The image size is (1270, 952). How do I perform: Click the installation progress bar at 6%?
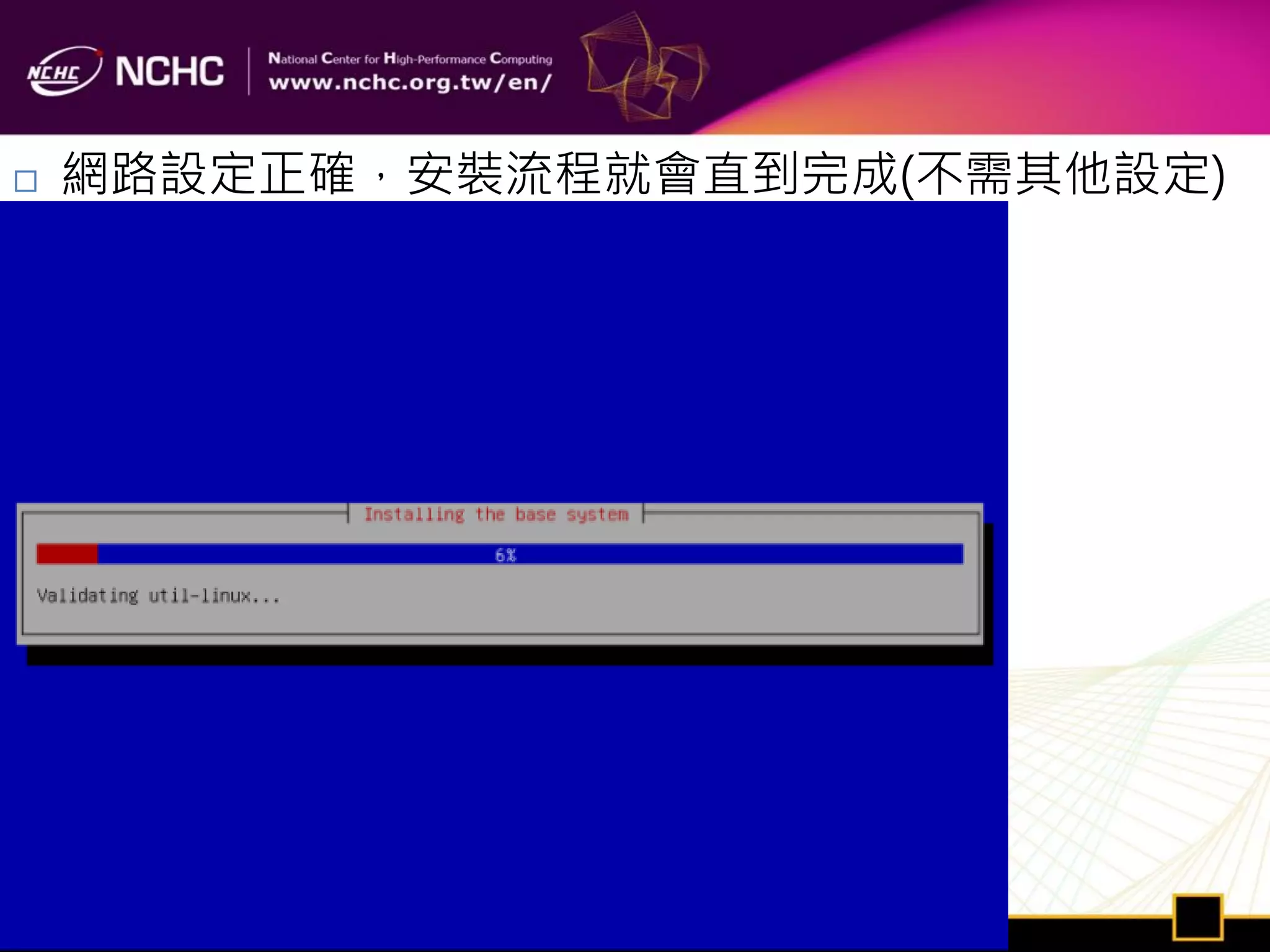(x=500, y=554)
